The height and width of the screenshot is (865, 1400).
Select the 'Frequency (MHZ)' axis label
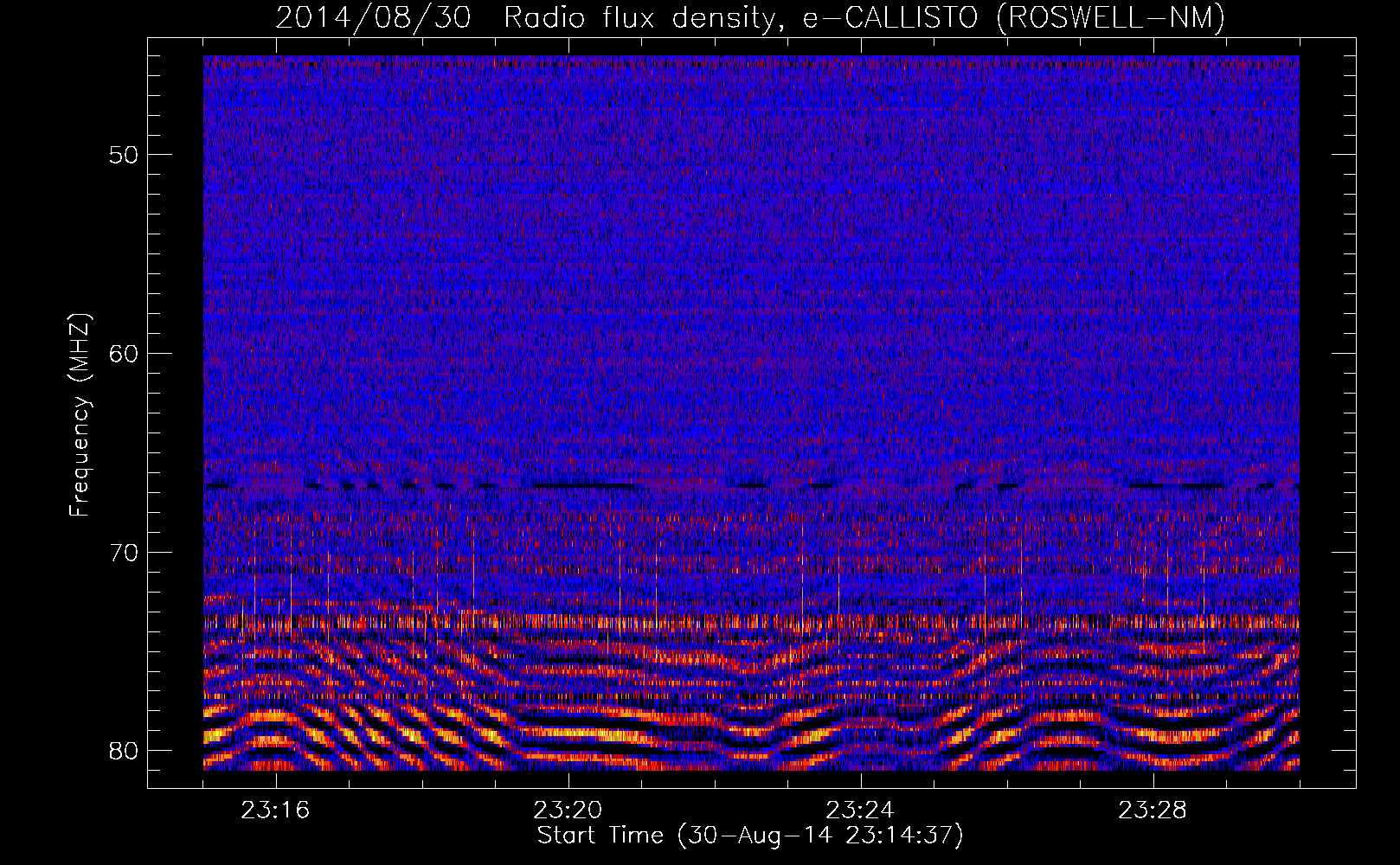coord(79,415)
